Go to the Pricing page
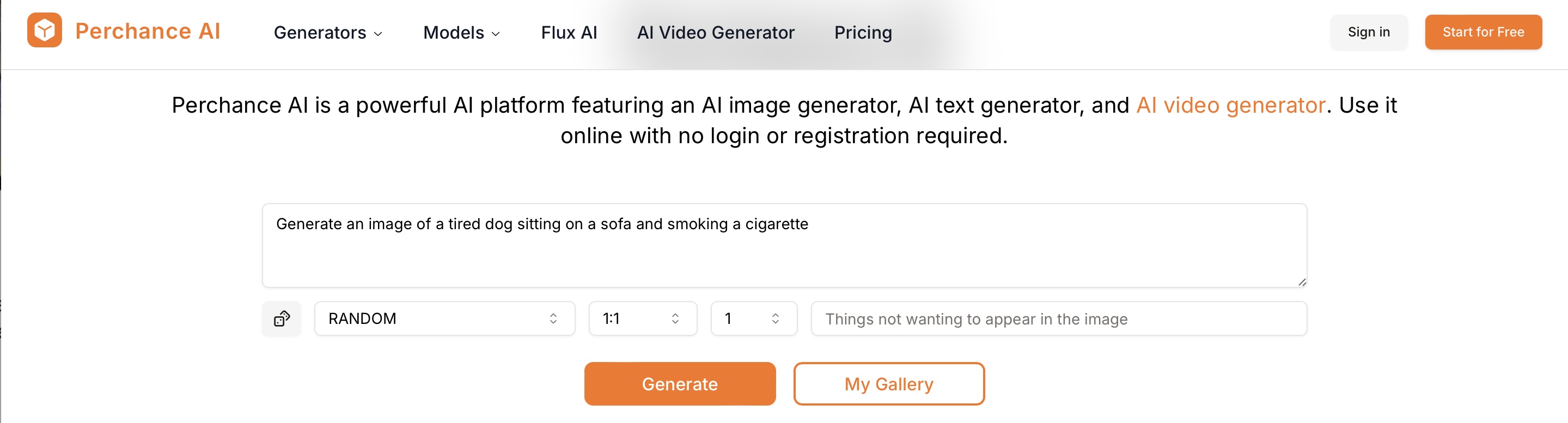Screen dimensions: 1568x423 pyautogui.click(x=863, y=32)
